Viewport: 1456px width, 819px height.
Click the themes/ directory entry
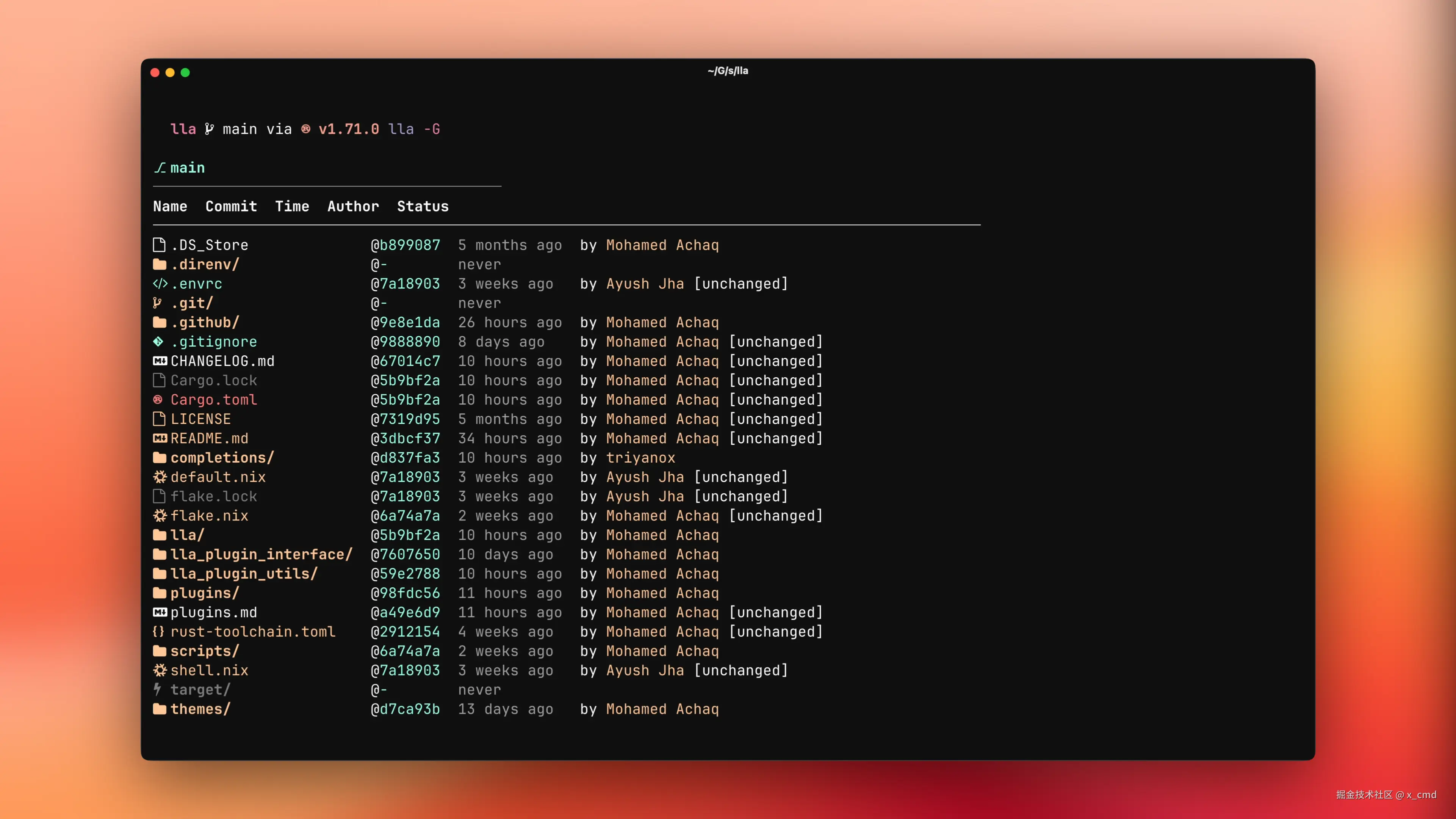(x=200, y=709)
